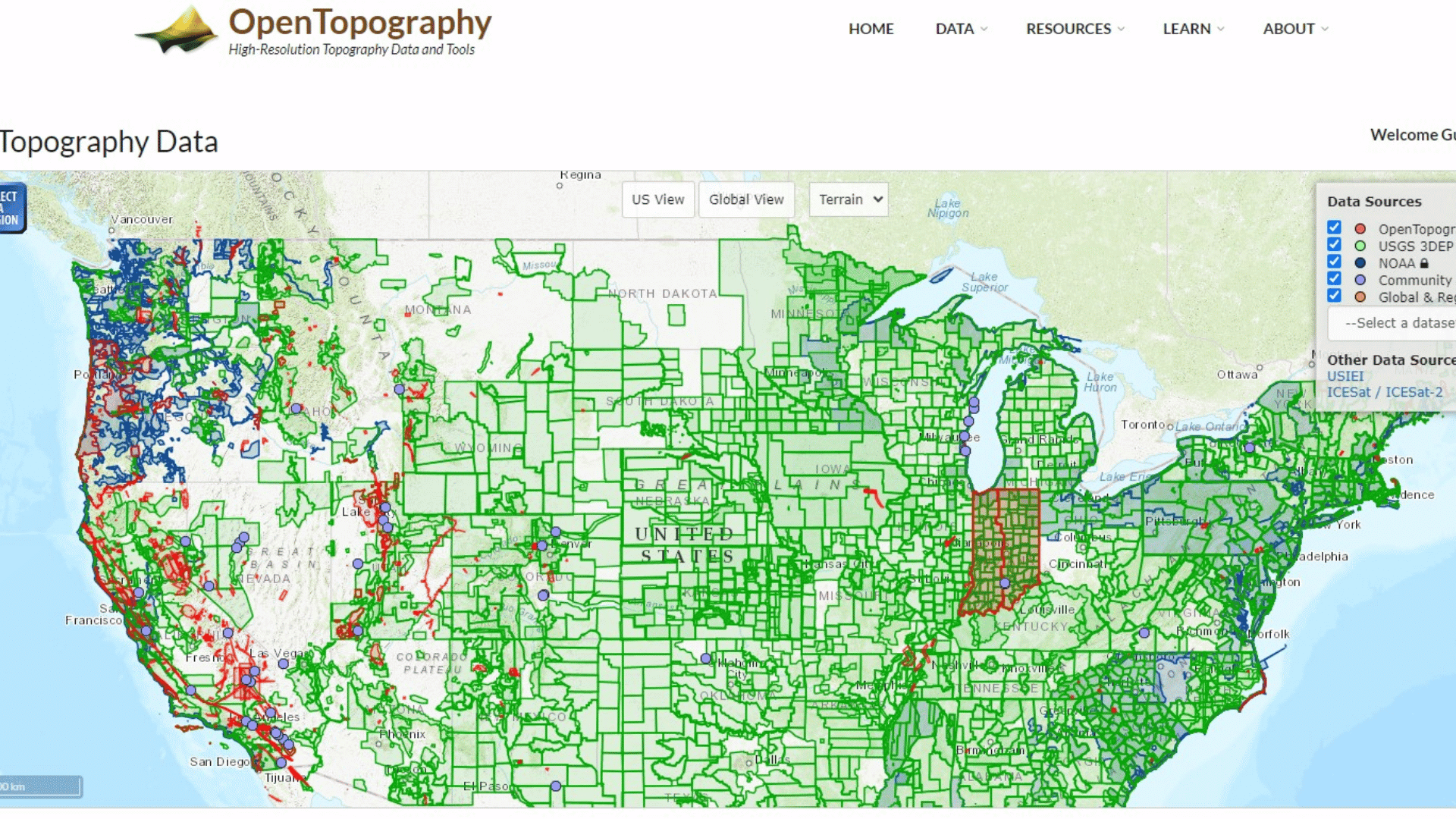
Task: Select the purple marker north of Fresno
Action: (x=227, y=632)
